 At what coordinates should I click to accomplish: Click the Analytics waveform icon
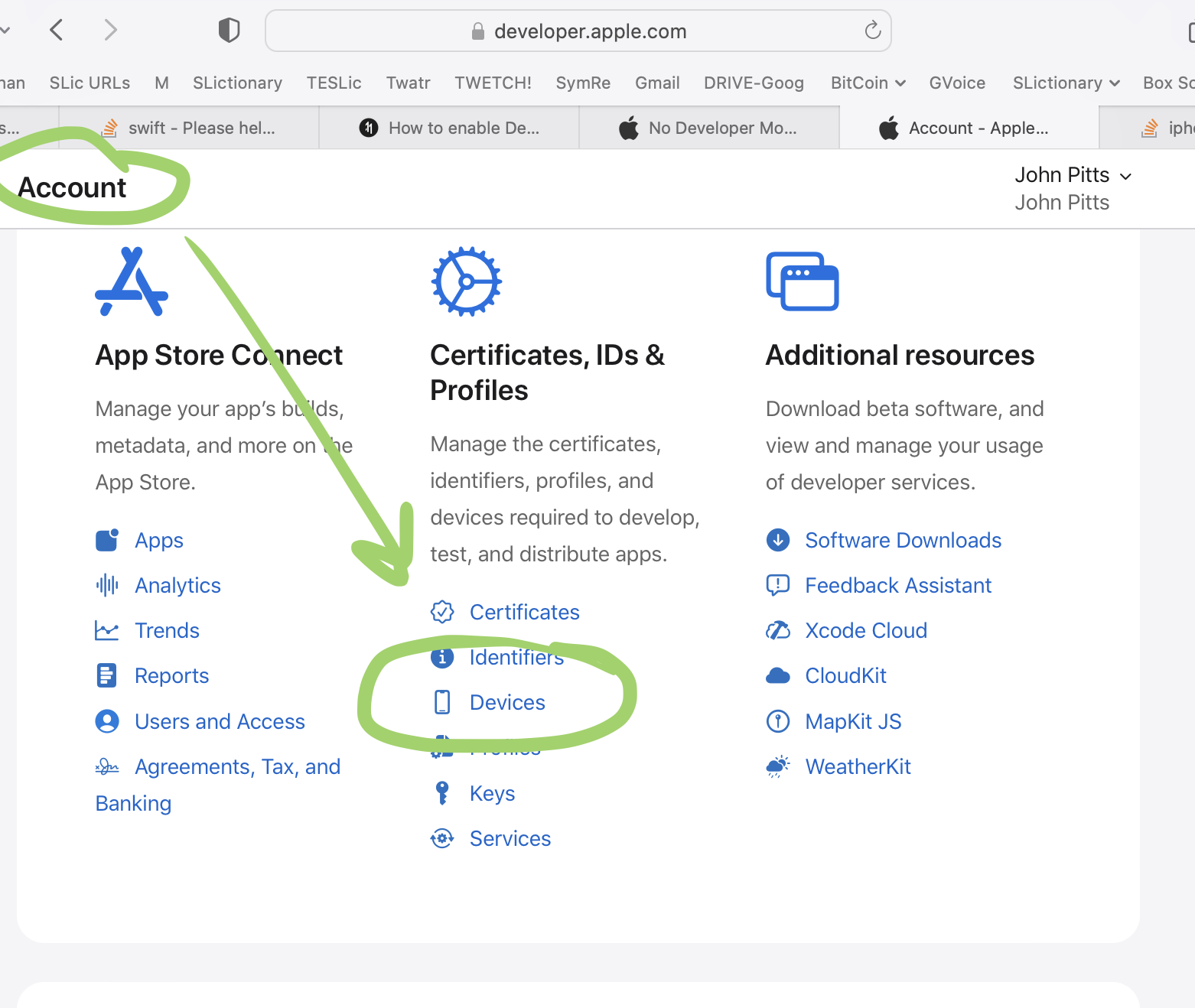[x=107, y=585]
